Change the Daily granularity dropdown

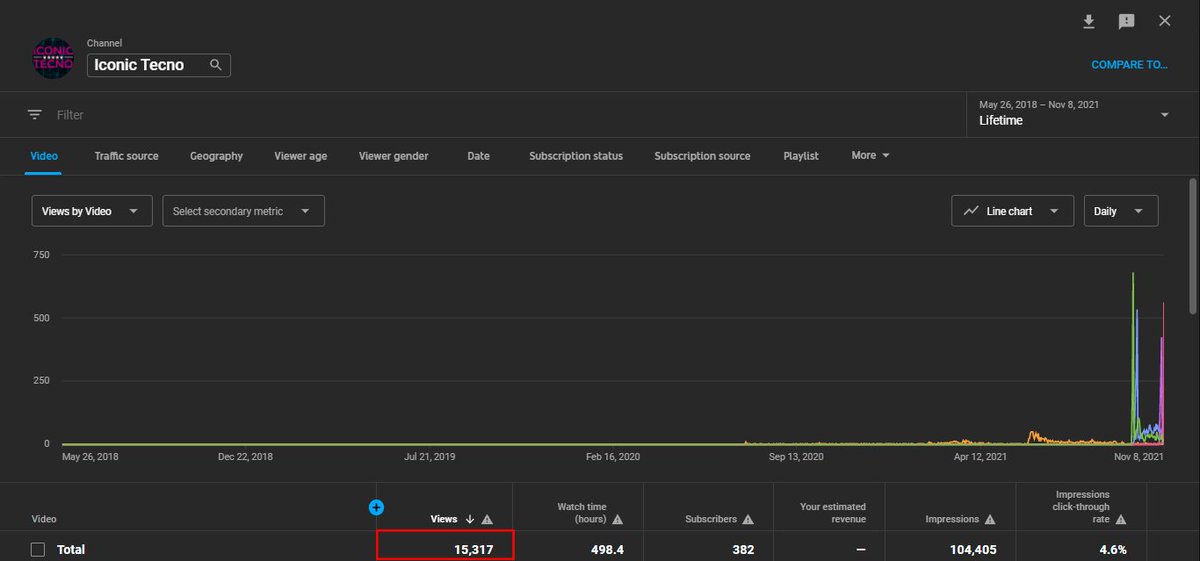click(x=1121, y=211)
